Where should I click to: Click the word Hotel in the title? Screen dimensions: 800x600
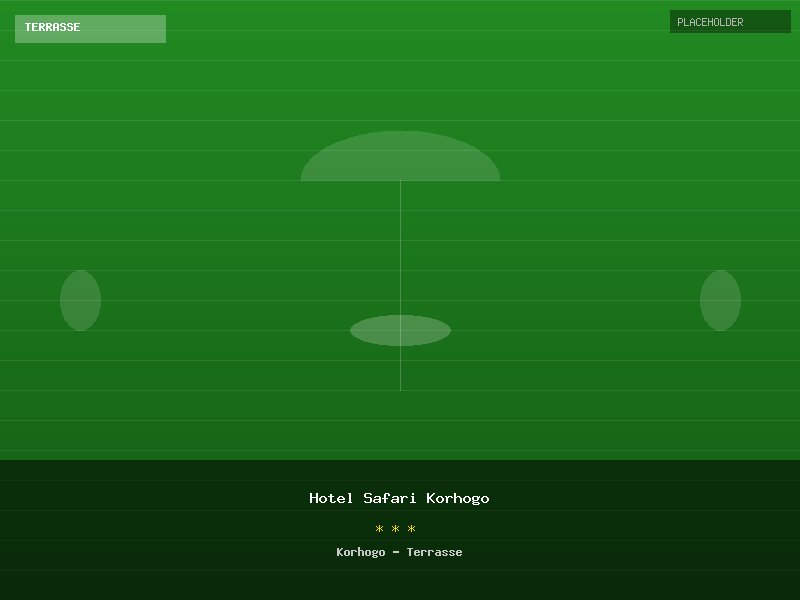(x=331, y=498)
